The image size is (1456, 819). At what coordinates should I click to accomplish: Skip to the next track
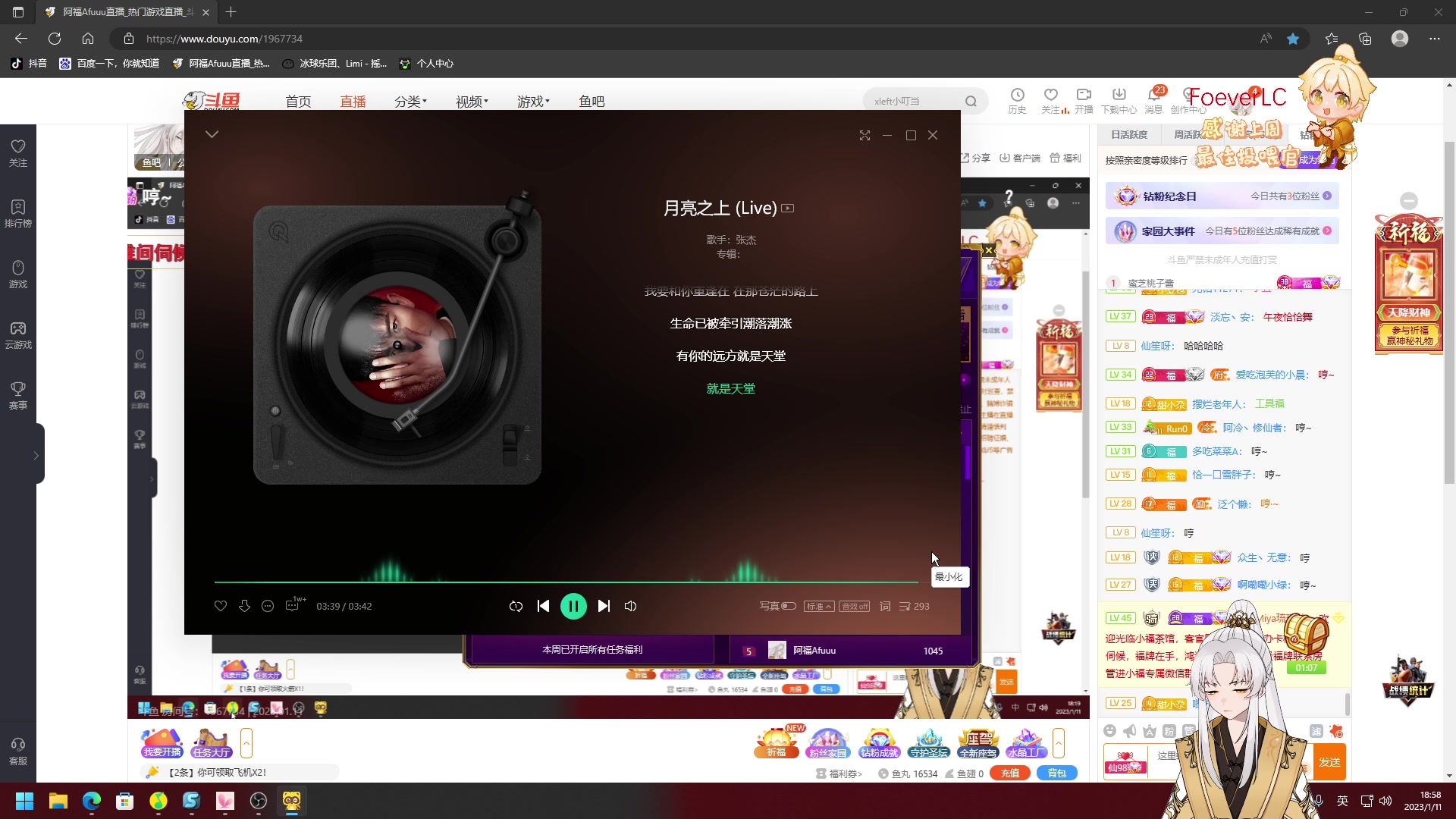coord(604,606)
